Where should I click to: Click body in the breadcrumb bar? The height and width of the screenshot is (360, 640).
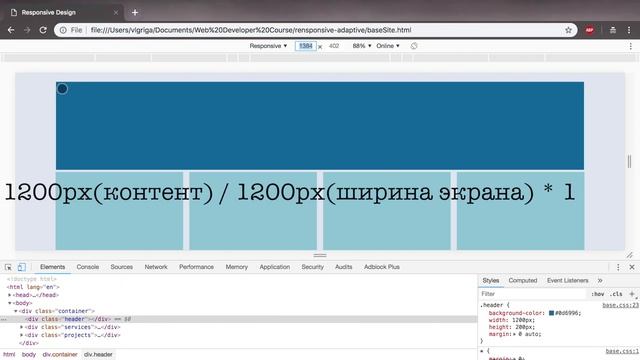[29, 355]
